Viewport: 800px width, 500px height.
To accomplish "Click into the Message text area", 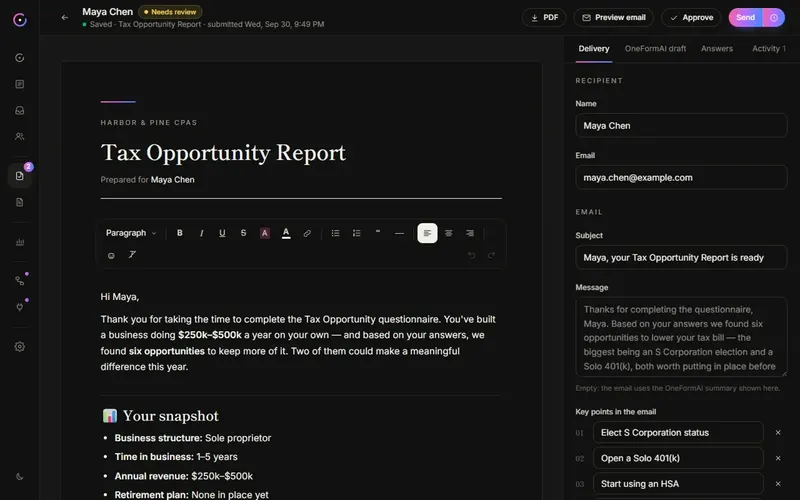I will 681,337.
